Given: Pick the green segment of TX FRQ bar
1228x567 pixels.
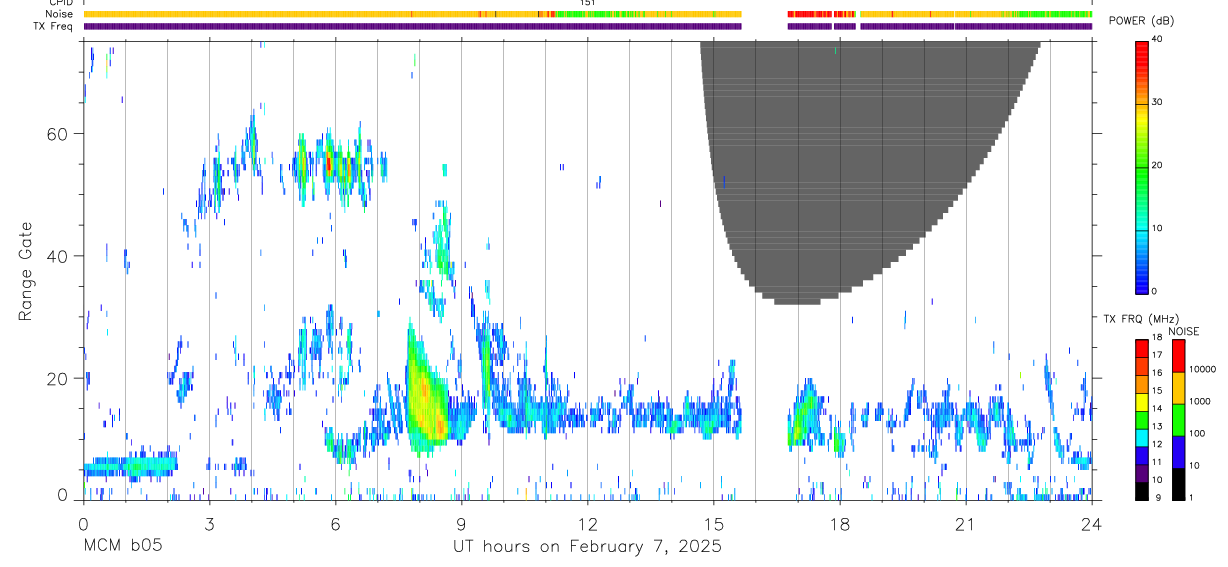Looking at the screenshot, I should (x=1142, y=420).
